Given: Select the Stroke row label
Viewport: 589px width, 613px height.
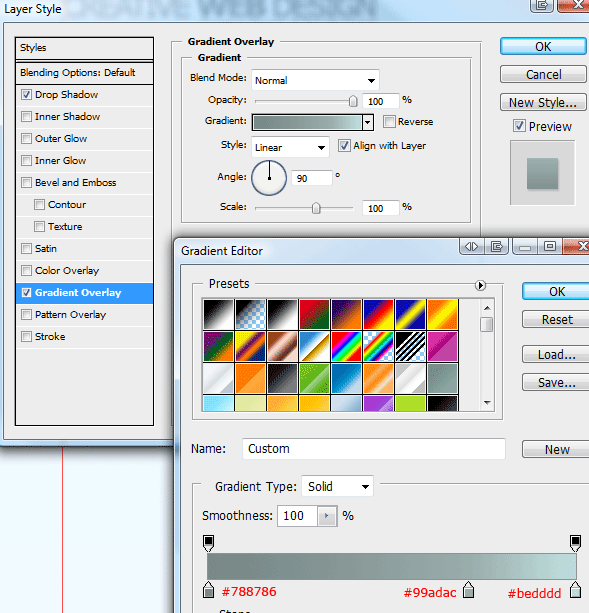Looking at the screenshot, I should pos(50,337).
